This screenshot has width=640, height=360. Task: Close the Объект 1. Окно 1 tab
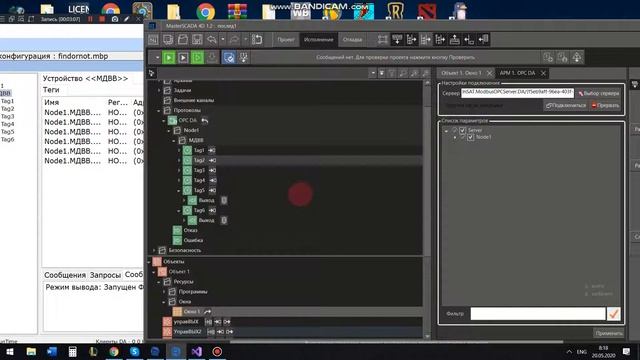tap(489, 73)
